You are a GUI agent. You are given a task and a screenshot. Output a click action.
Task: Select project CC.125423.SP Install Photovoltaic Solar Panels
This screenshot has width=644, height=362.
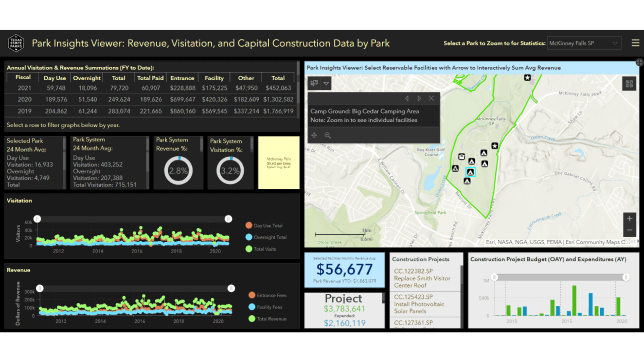(x=425, y=304)
